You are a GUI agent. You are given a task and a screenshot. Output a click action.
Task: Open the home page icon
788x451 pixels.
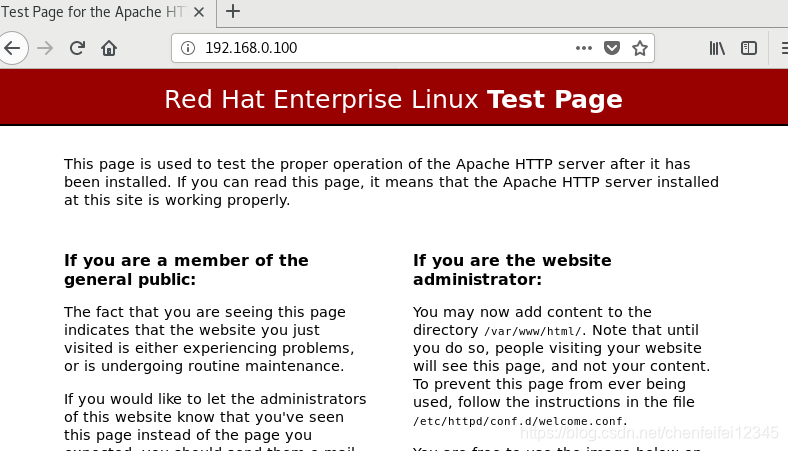click(x=109, y=48)
